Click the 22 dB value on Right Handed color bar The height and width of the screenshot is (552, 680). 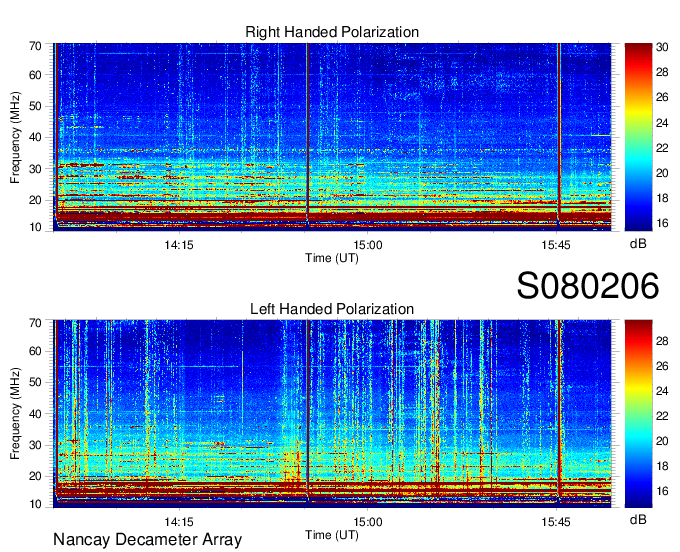click(663, 148)
